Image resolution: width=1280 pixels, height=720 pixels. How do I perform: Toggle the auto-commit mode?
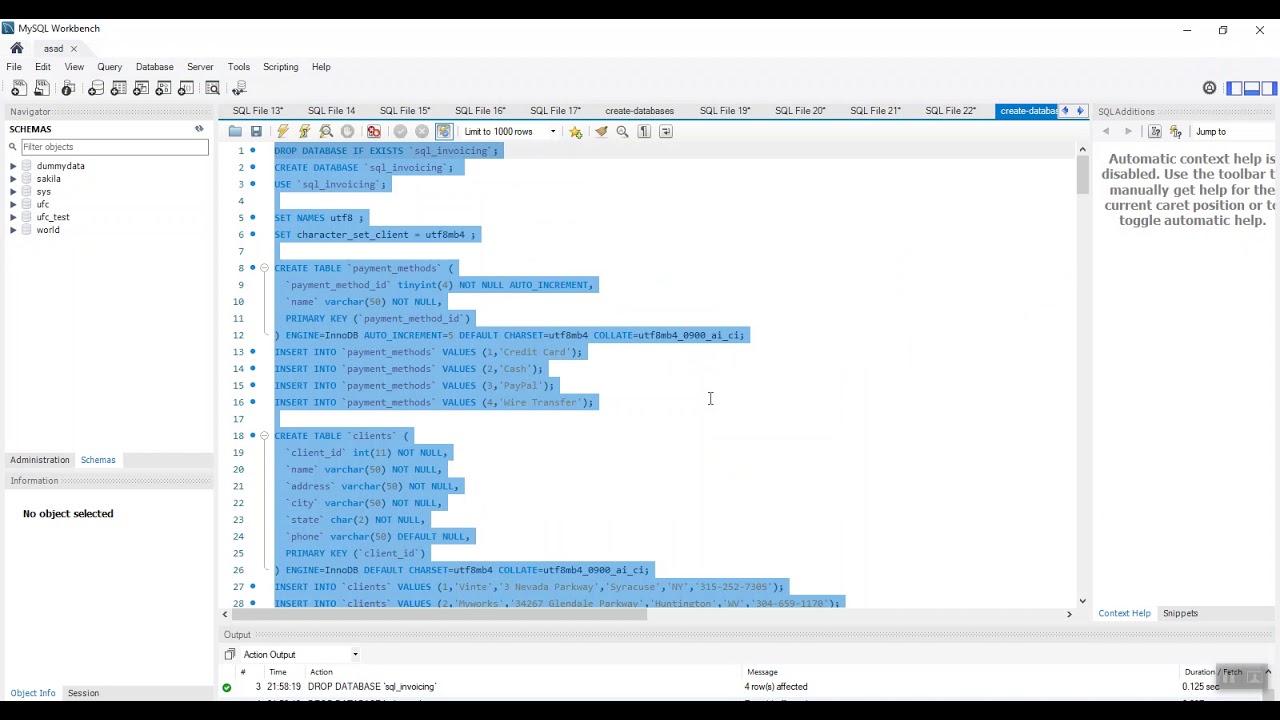click(x=444, y=131)
